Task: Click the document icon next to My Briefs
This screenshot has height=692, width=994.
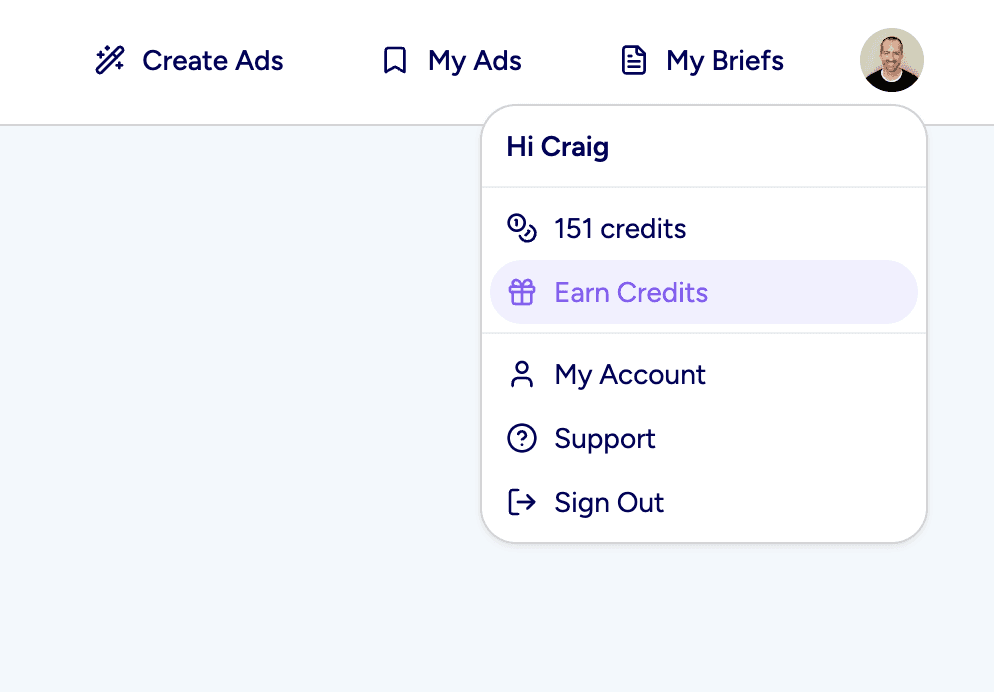Action: [633, 60]
